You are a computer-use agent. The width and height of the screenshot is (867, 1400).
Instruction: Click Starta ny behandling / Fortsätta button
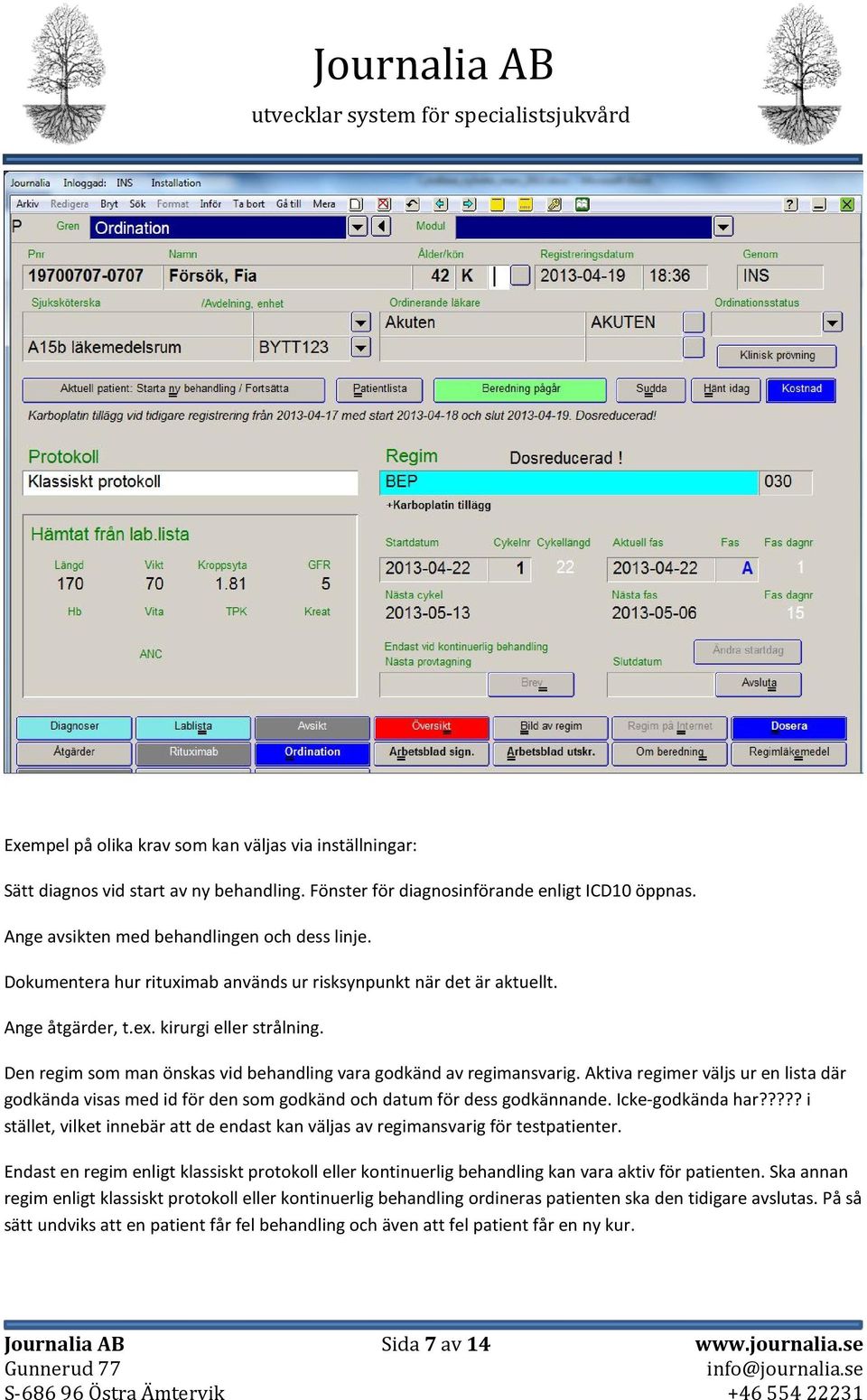(x=173, y=389)
